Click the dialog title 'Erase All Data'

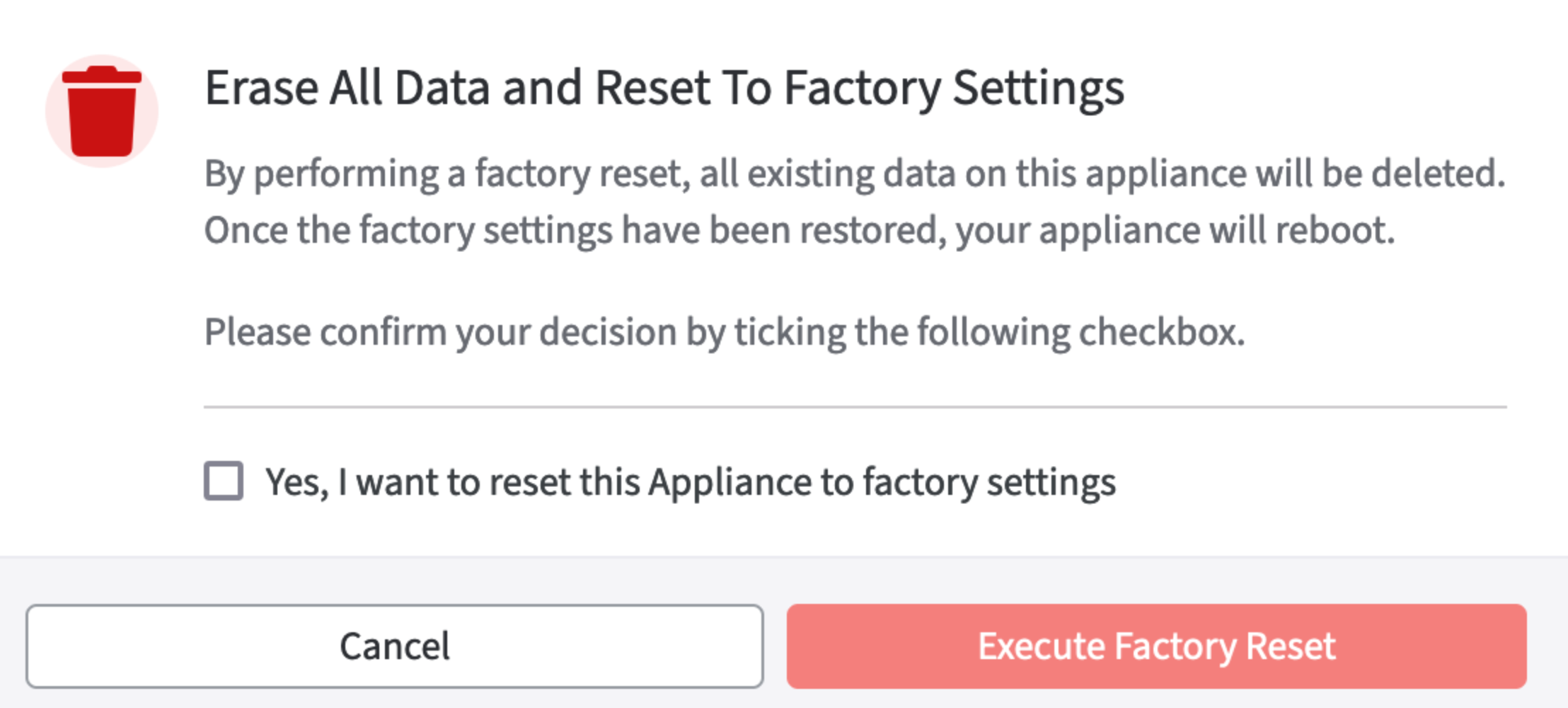click(x=665, y=86)
